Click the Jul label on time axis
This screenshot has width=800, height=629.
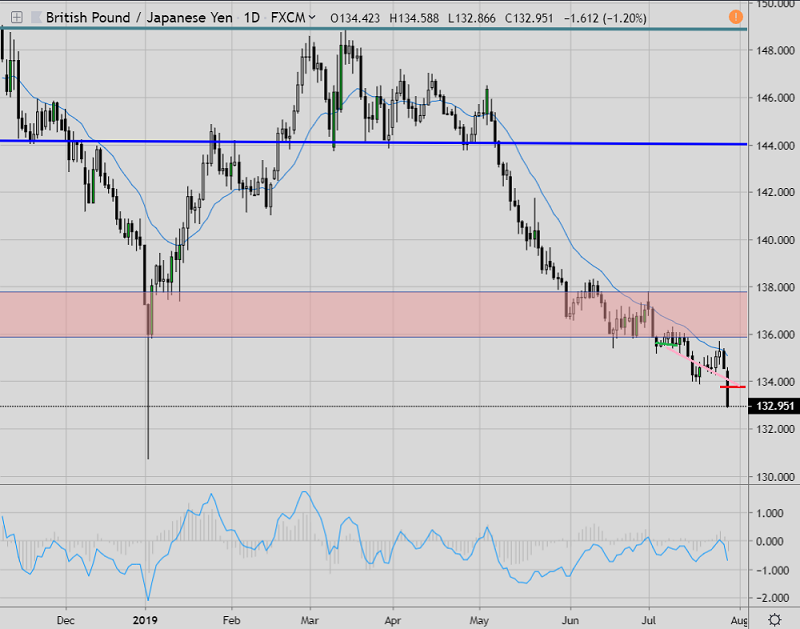coord(648,620)
